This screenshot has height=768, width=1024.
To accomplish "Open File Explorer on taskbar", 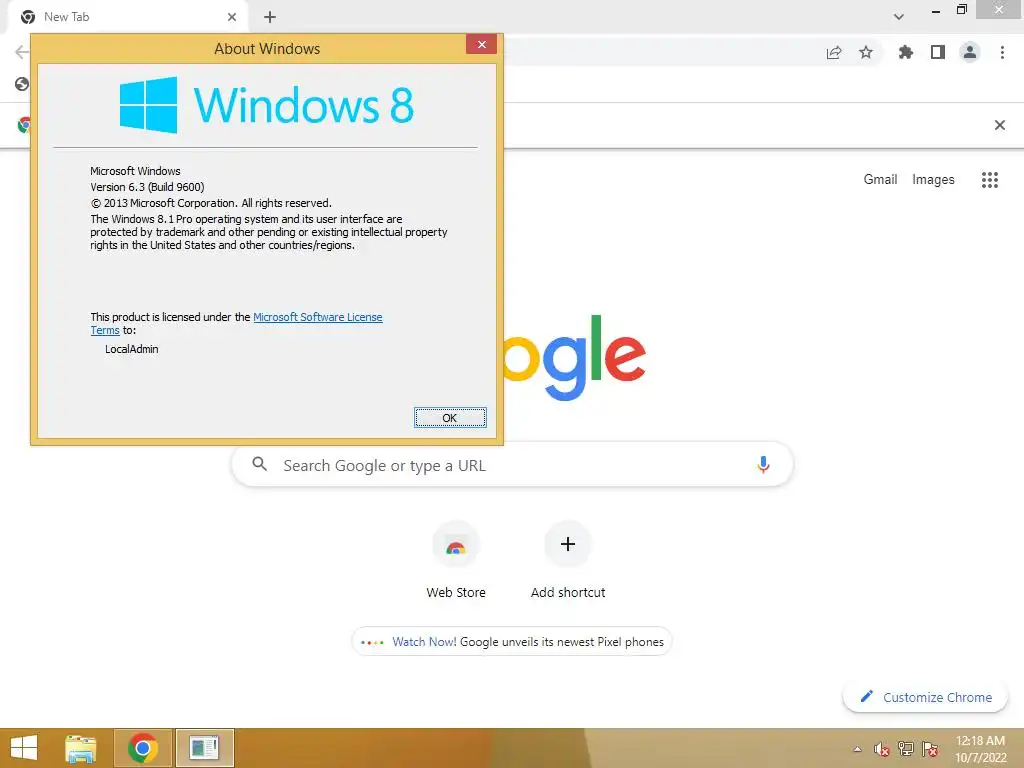I will [x=80, y=748].
